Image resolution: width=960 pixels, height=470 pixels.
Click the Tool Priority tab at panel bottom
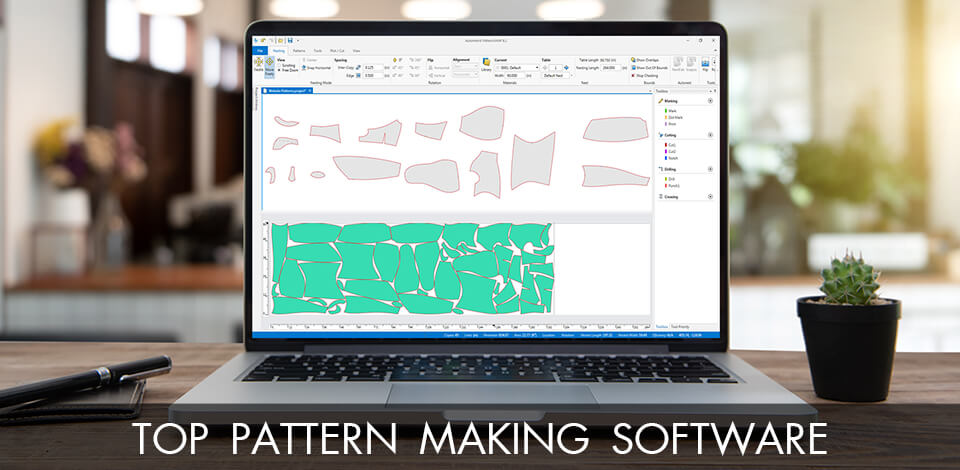tap(680, 326)
